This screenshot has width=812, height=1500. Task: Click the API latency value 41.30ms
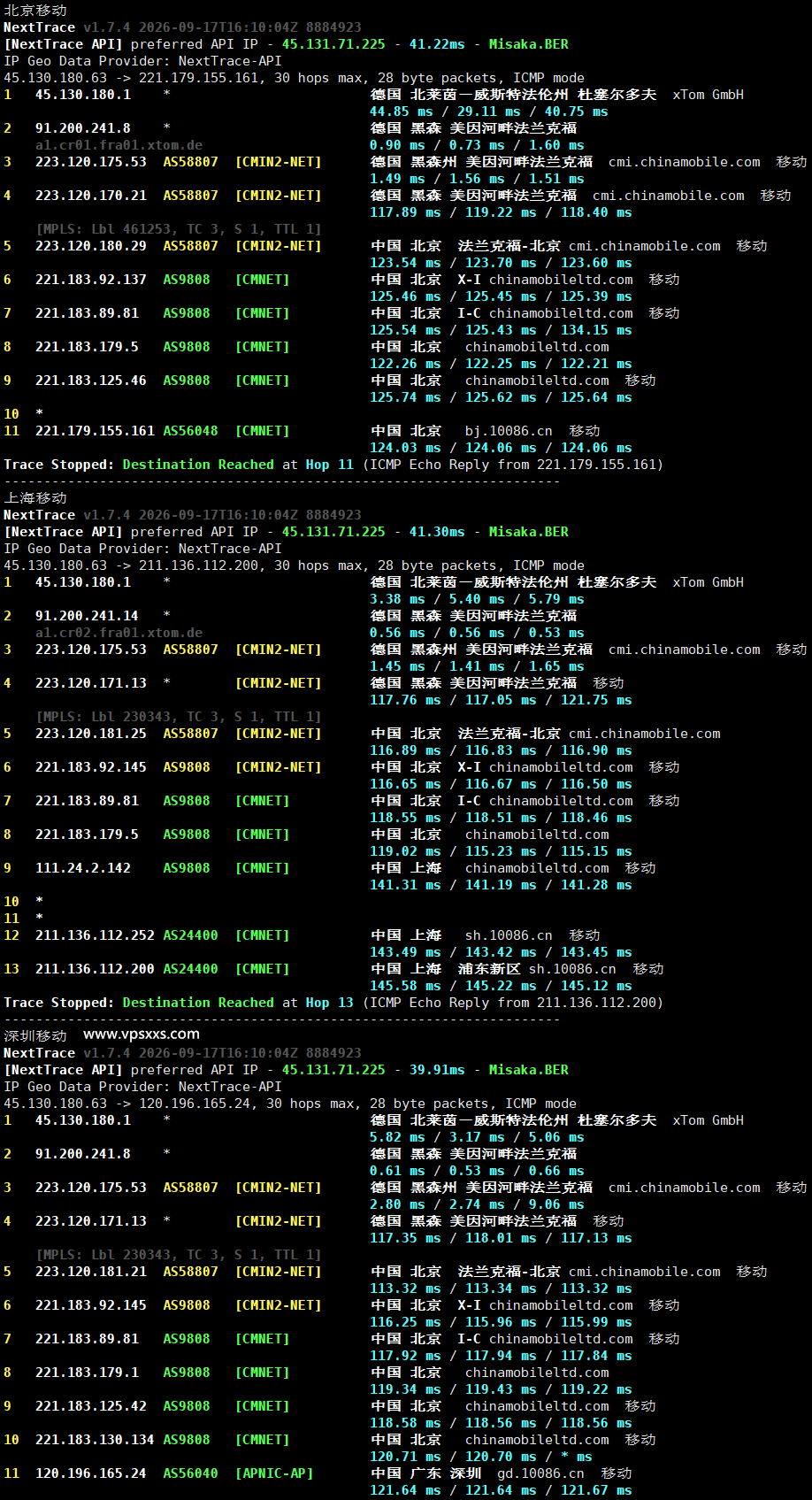(x=437, y=532)
